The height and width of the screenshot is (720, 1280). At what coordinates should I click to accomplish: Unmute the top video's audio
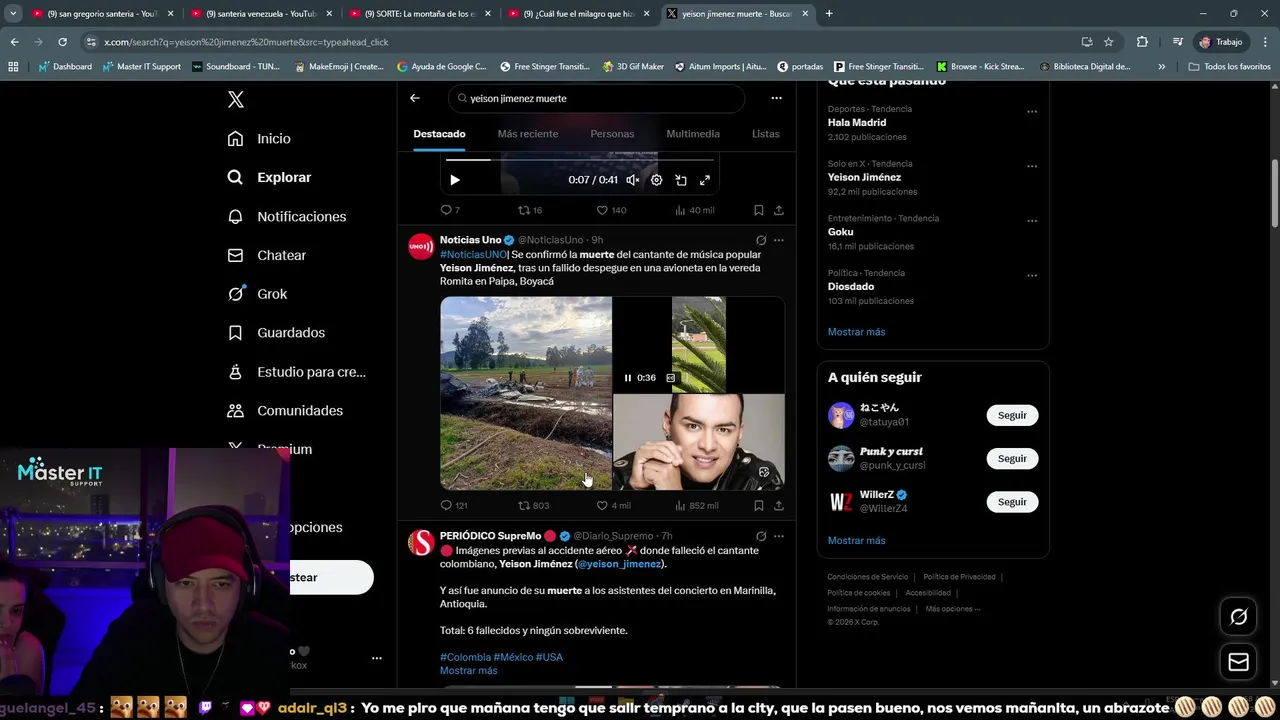point(632,180)
